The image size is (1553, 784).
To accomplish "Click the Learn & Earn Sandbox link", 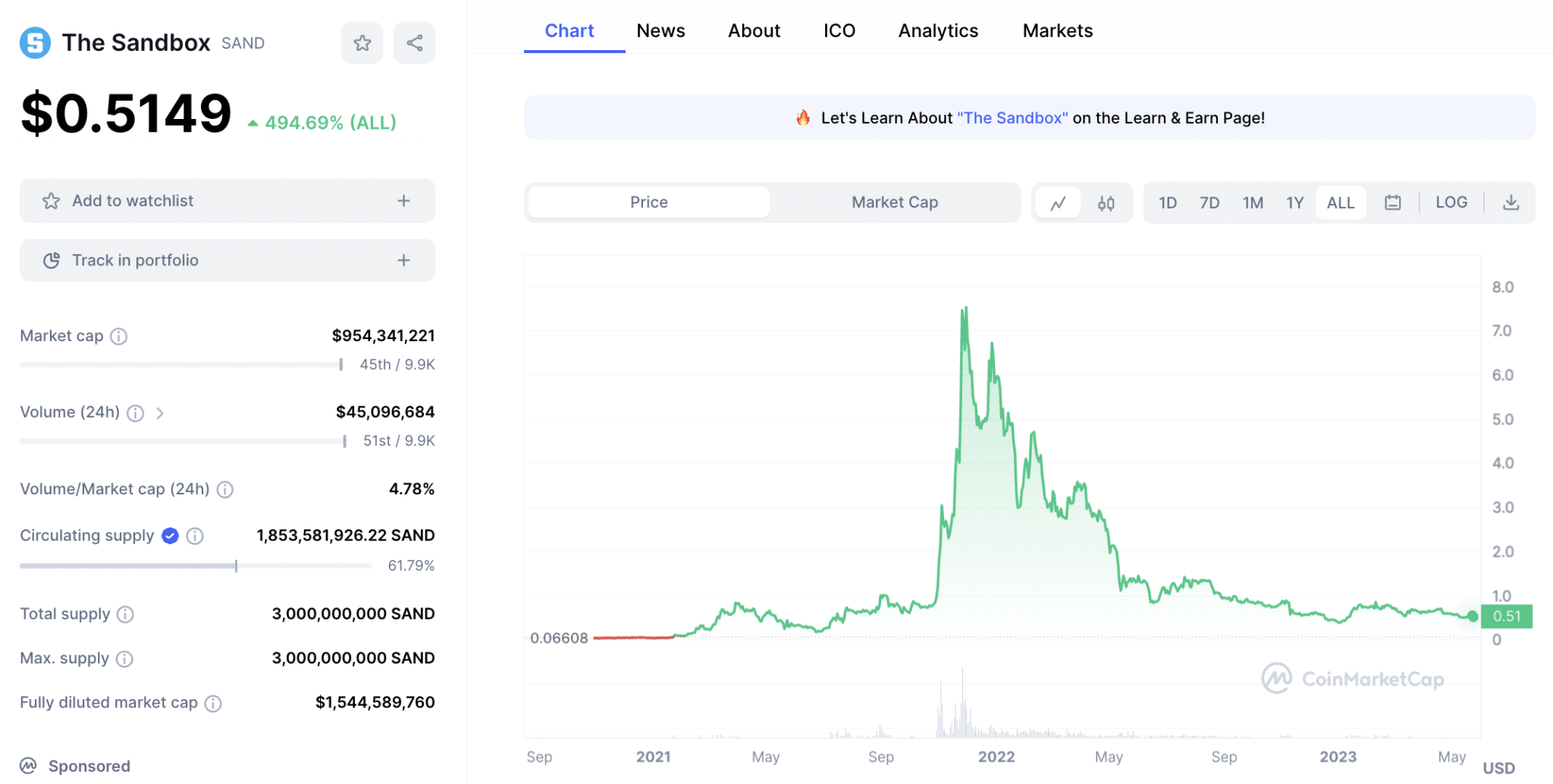I will point(1012,118).
